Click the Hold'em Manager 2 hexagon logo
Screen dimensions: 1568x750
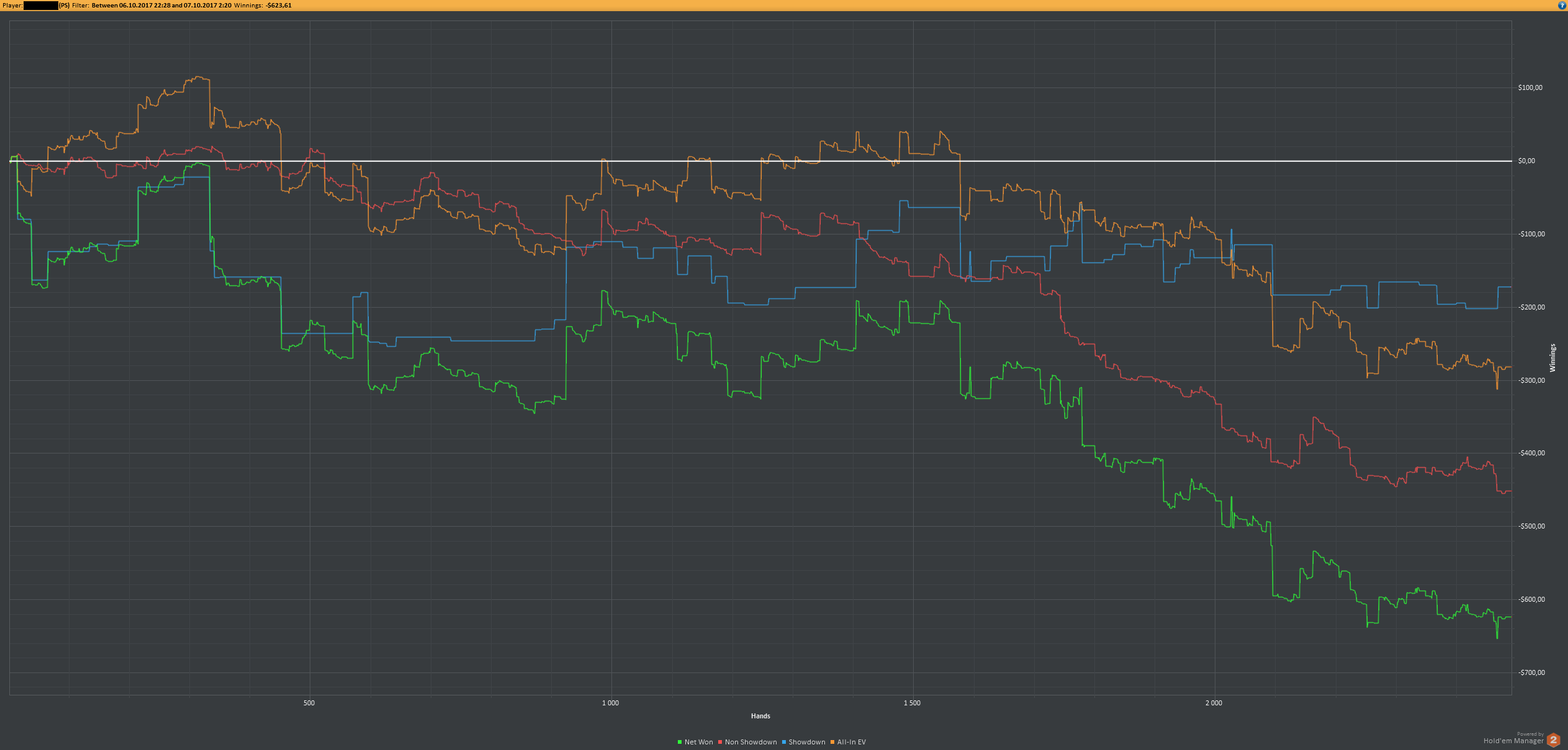(1553, 740)
